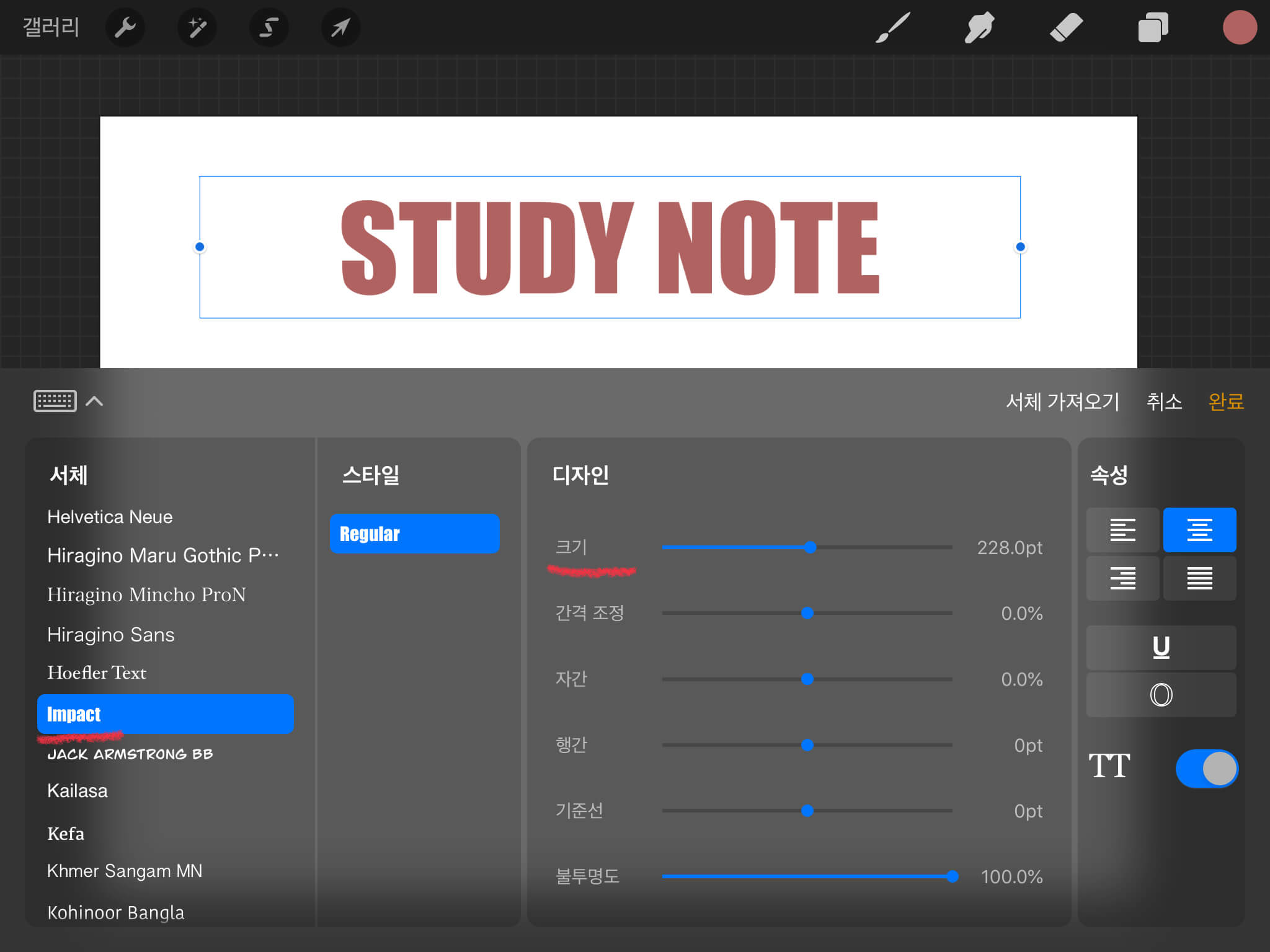Select the Eraser tool
This screenshot has width=1270, height=952.
click(1066, 27)
